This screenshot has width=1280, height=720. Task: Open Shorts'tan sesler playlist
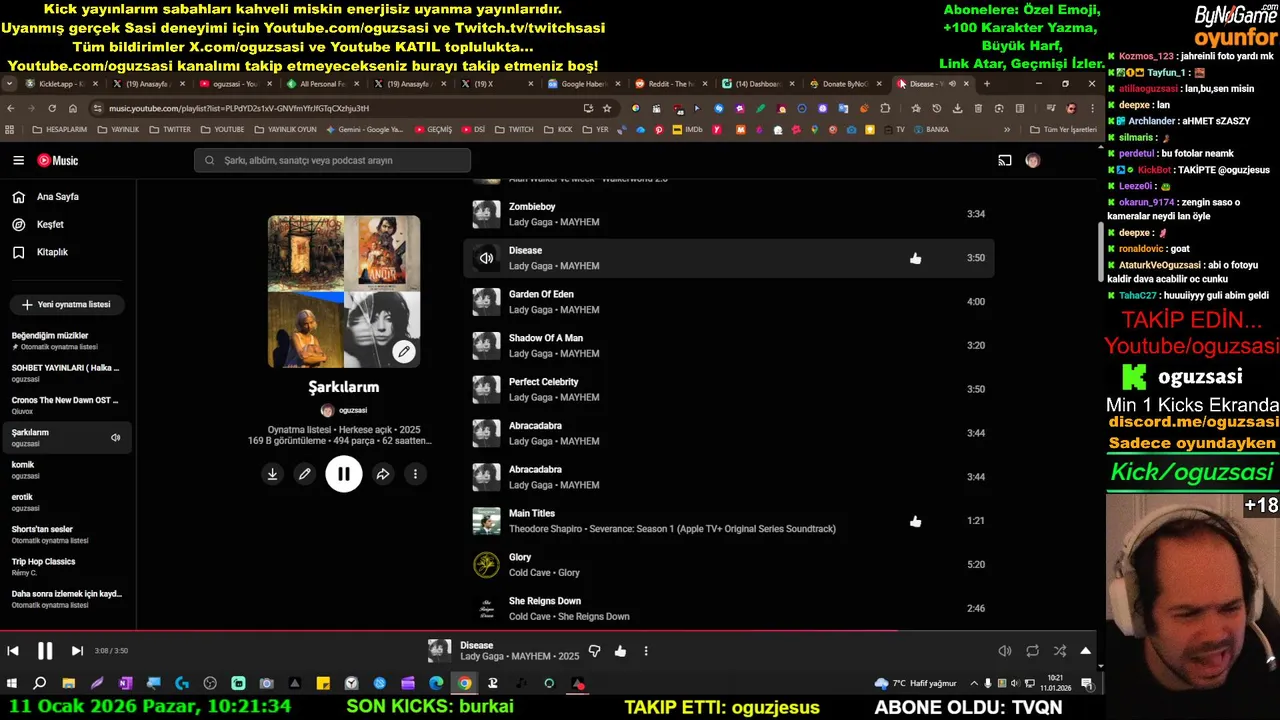pos(66,534)
